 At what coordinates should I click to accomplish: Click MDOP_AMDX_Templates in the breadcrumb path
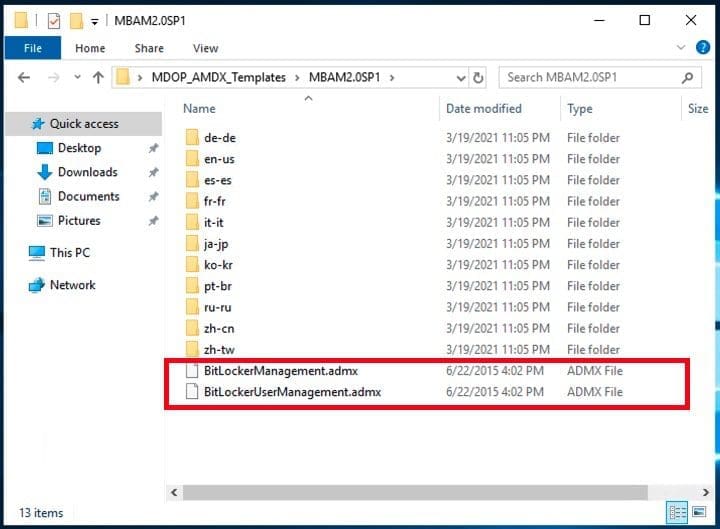click(x=217, y=77)
